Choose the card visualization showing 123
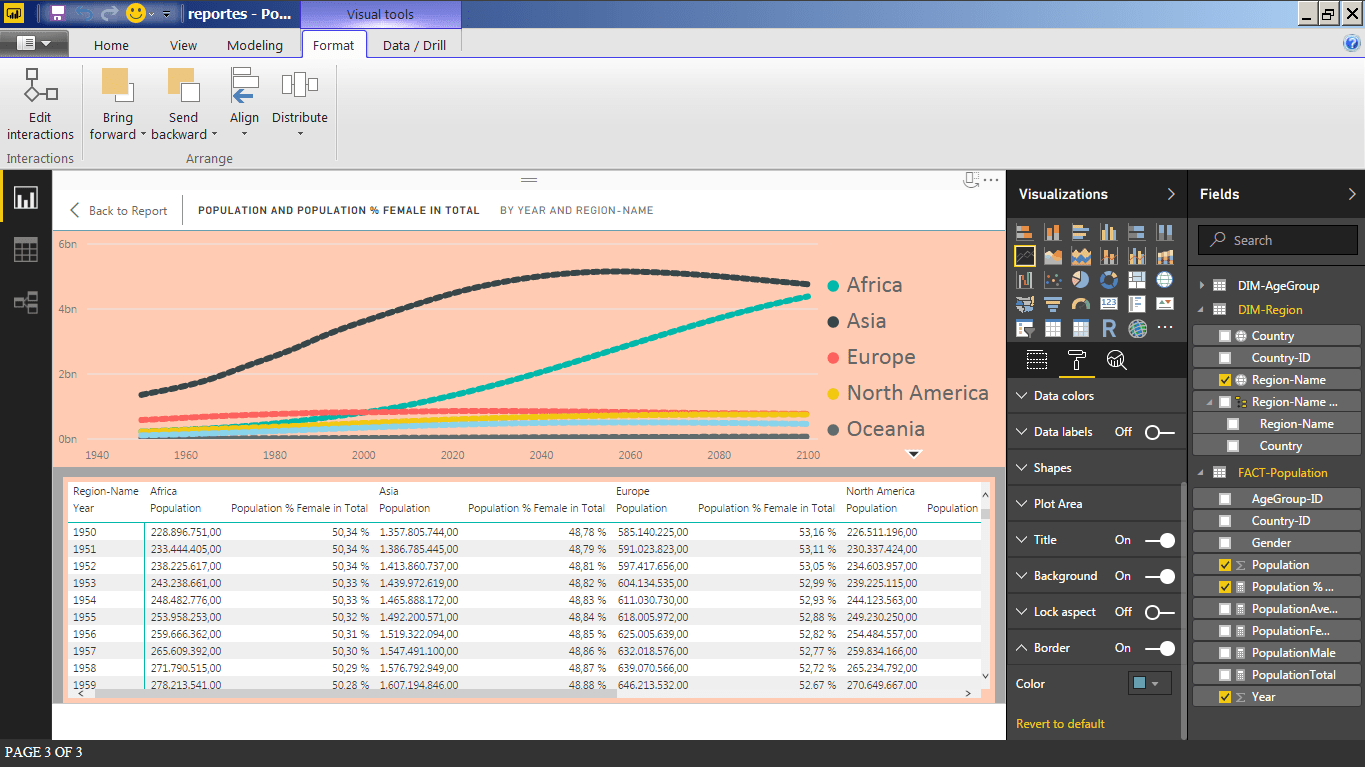Image resolution: width=1365 pixels, height=767 pixels. pyautogui.click(x=1109, y=304)
